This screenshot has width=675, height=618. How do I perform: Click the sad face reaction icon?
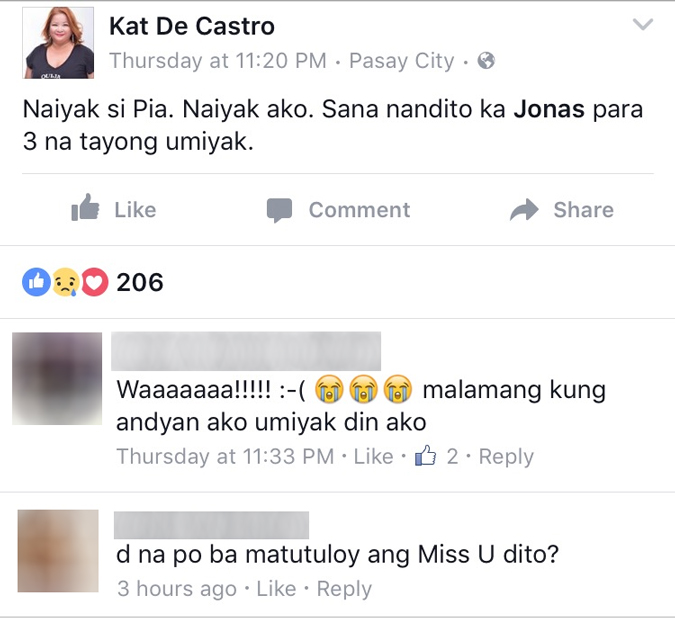pyautogui.click(x=65, y=282)
